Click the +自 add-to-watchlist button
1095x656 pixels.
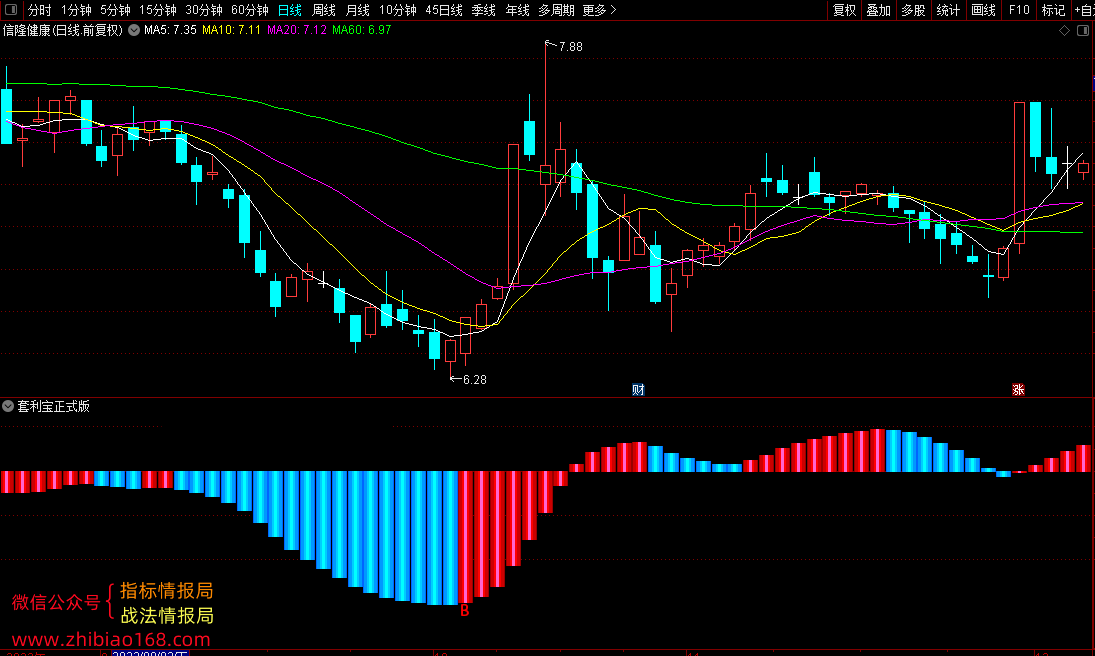[1085, 10]
